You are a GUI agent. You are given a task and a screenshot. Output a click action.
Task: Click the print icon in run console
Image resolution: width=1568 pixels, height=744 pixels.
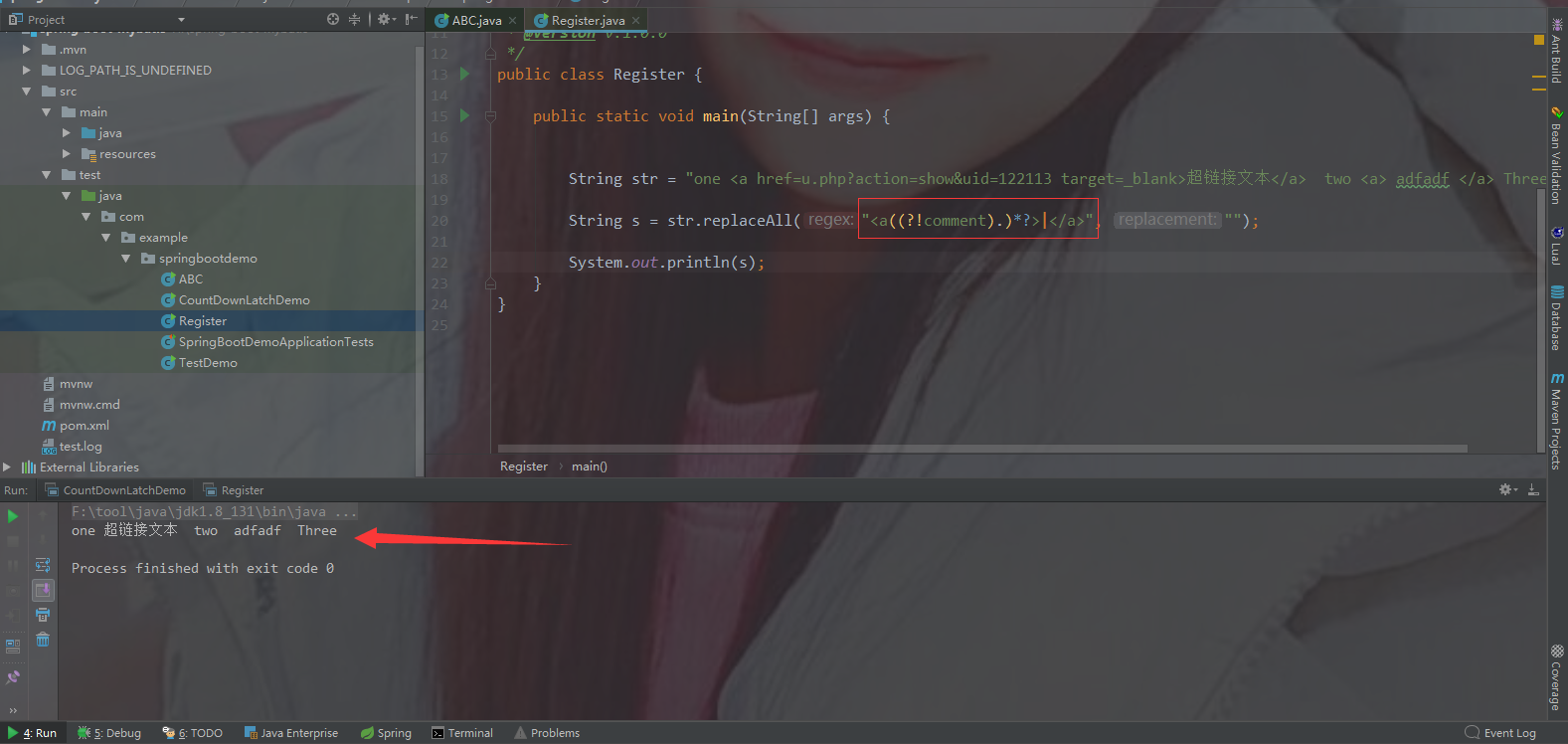(43, 615)
